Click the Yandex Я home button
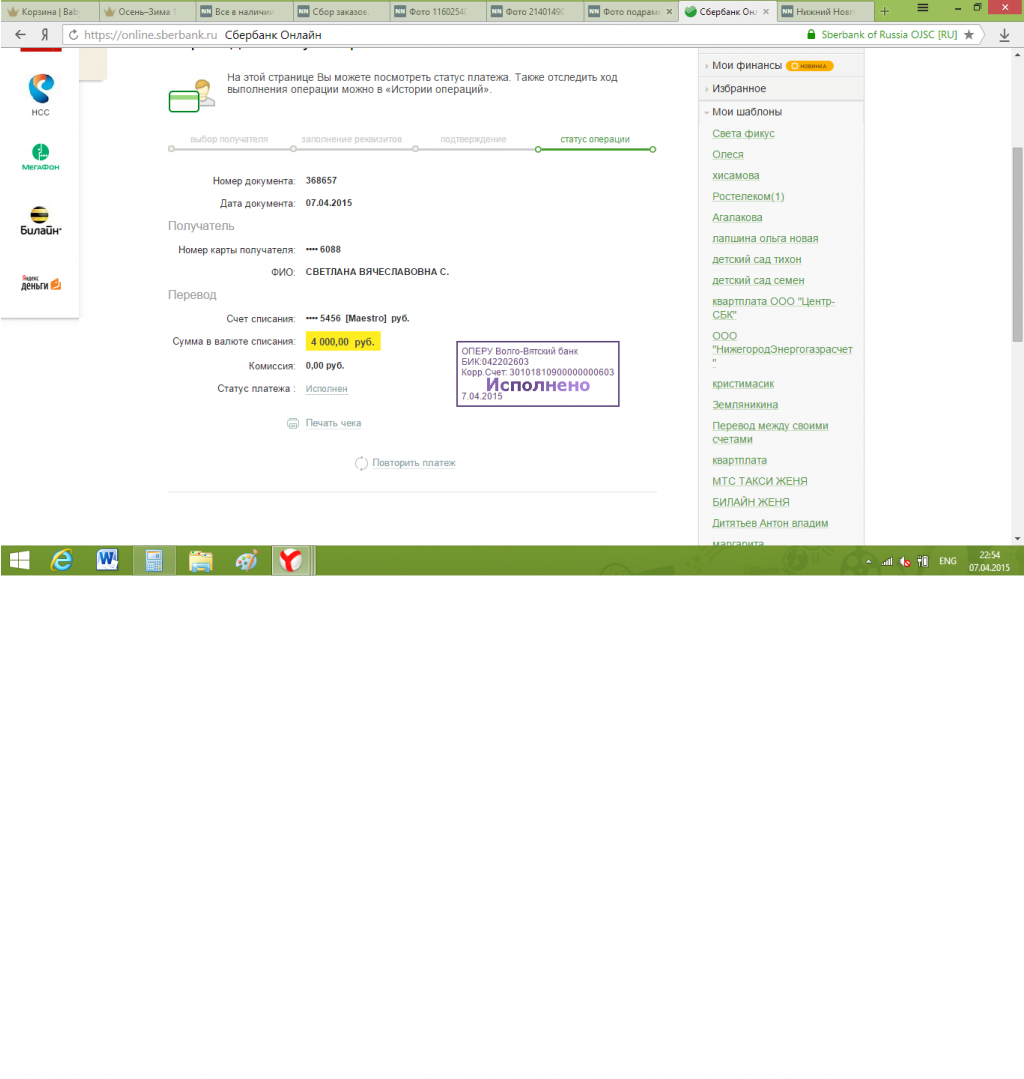The image size is (1024, 1079). tap(45, 34)
